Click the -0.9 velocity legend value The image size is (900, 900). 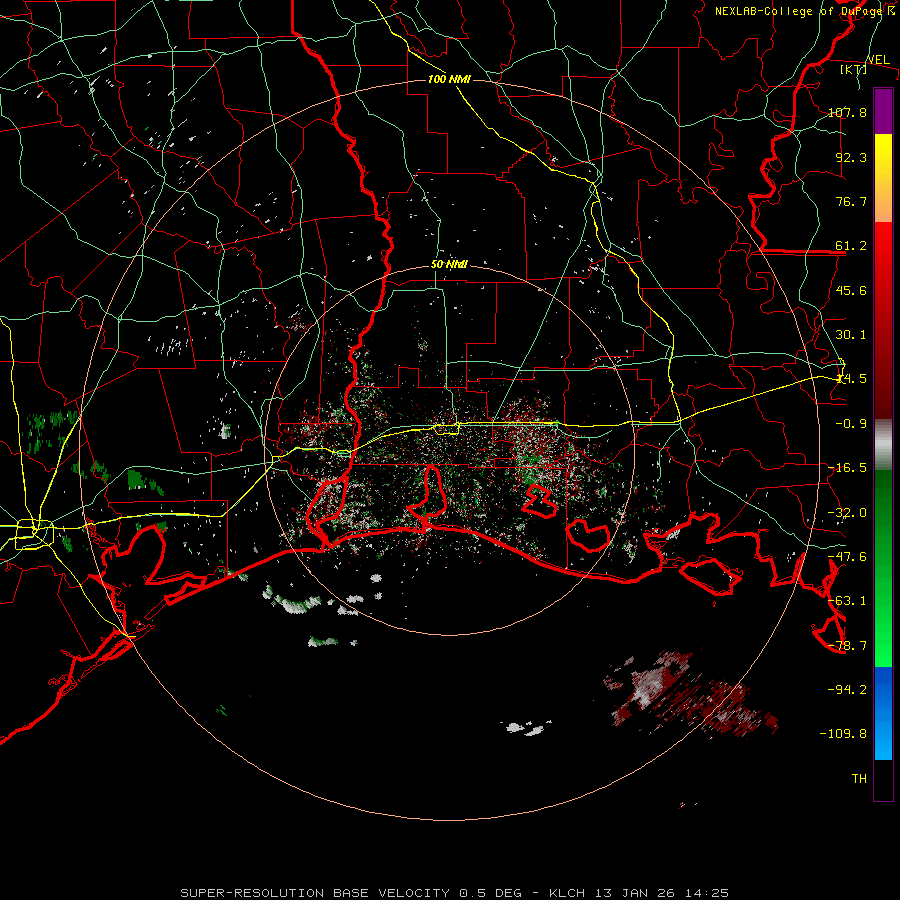[851, 424]
